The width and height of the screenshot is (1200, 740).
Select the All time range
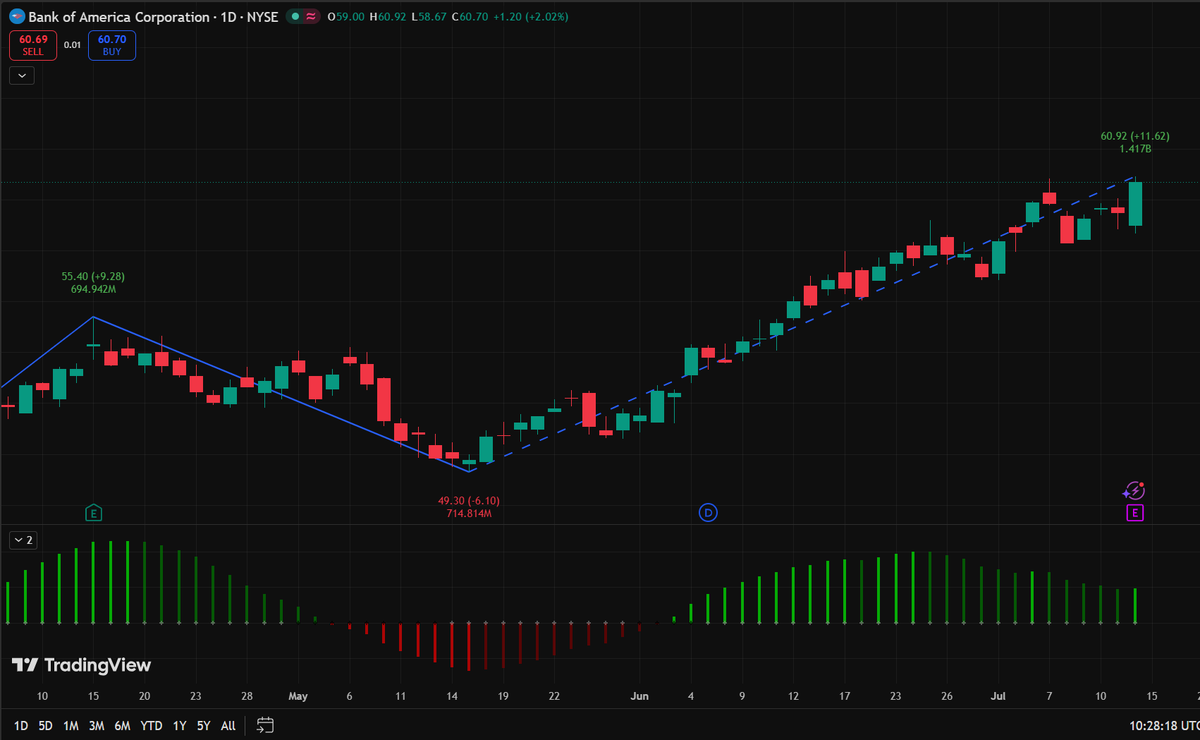(228, 725)
